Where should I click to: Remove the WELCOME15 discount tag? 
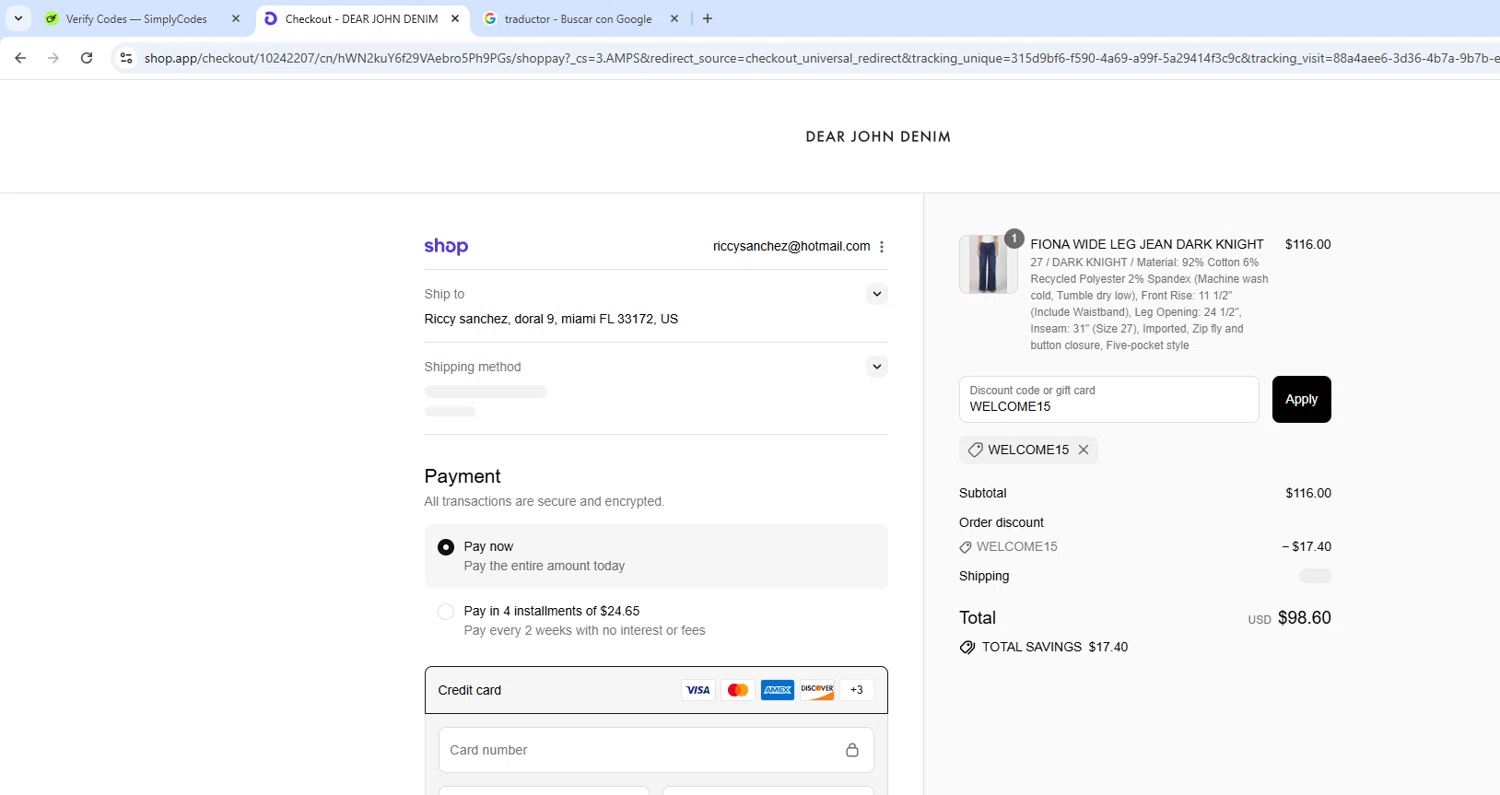(x=1083, y=450)
